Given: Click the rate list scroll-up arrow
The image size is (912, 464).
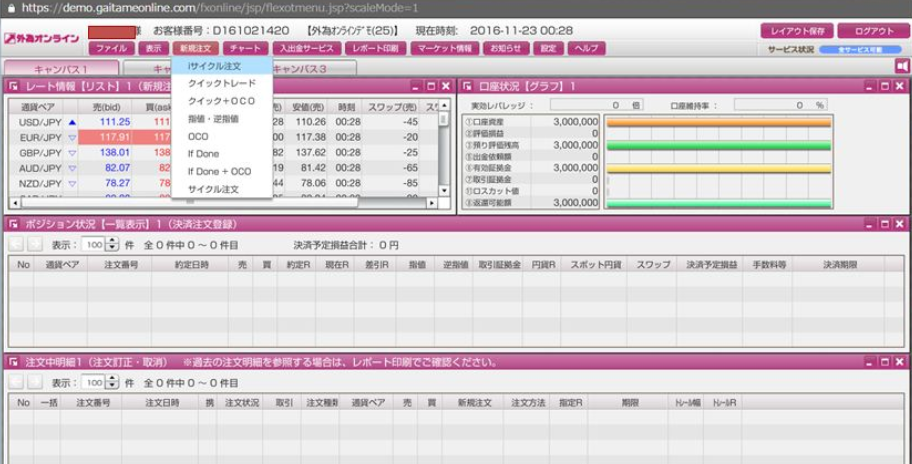Looking at the screenshot, I should pos(444,105).
